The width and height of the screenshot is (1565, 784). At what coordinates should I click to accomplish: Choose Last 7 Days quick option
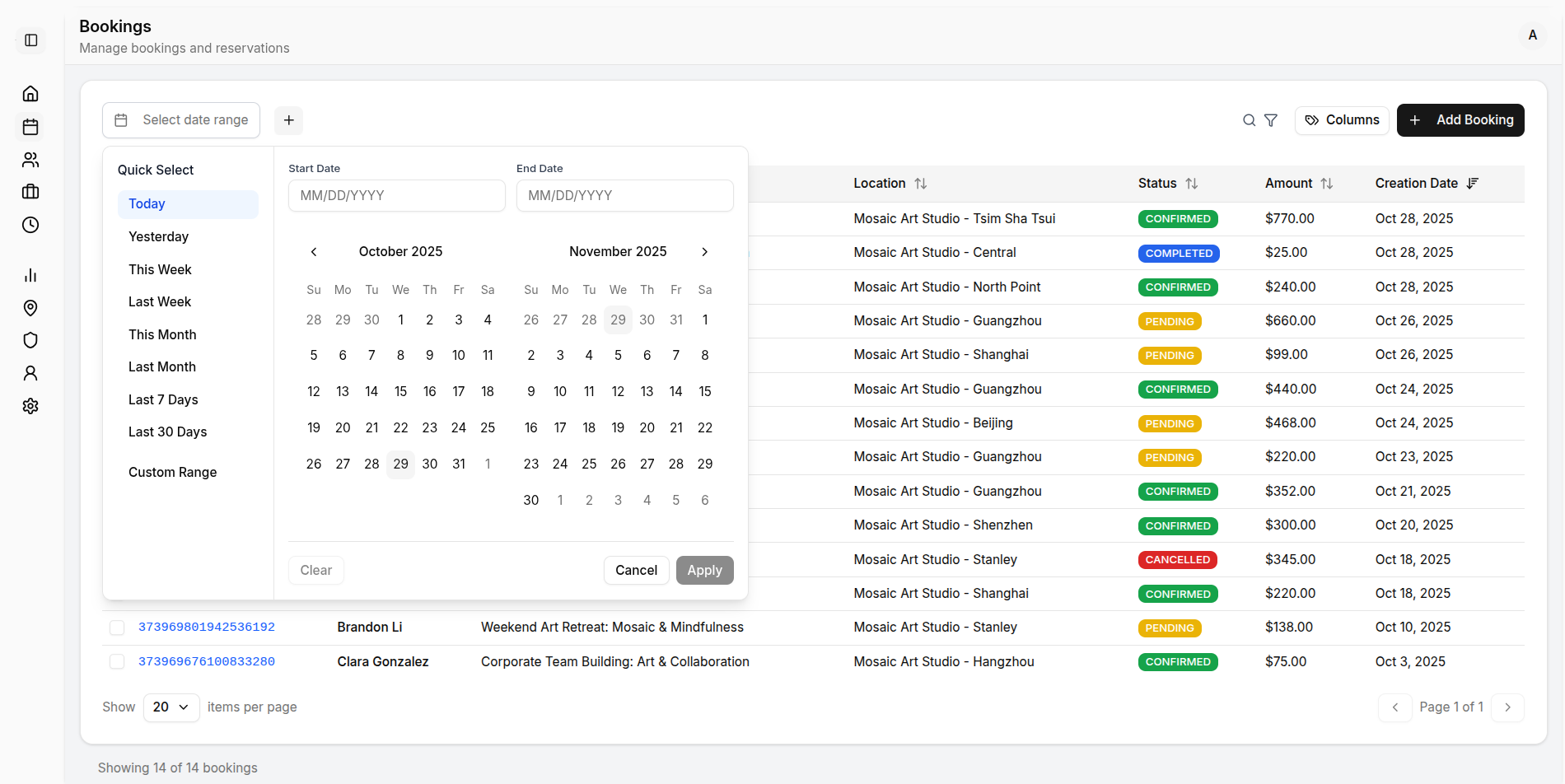click(x=163, y=399)
